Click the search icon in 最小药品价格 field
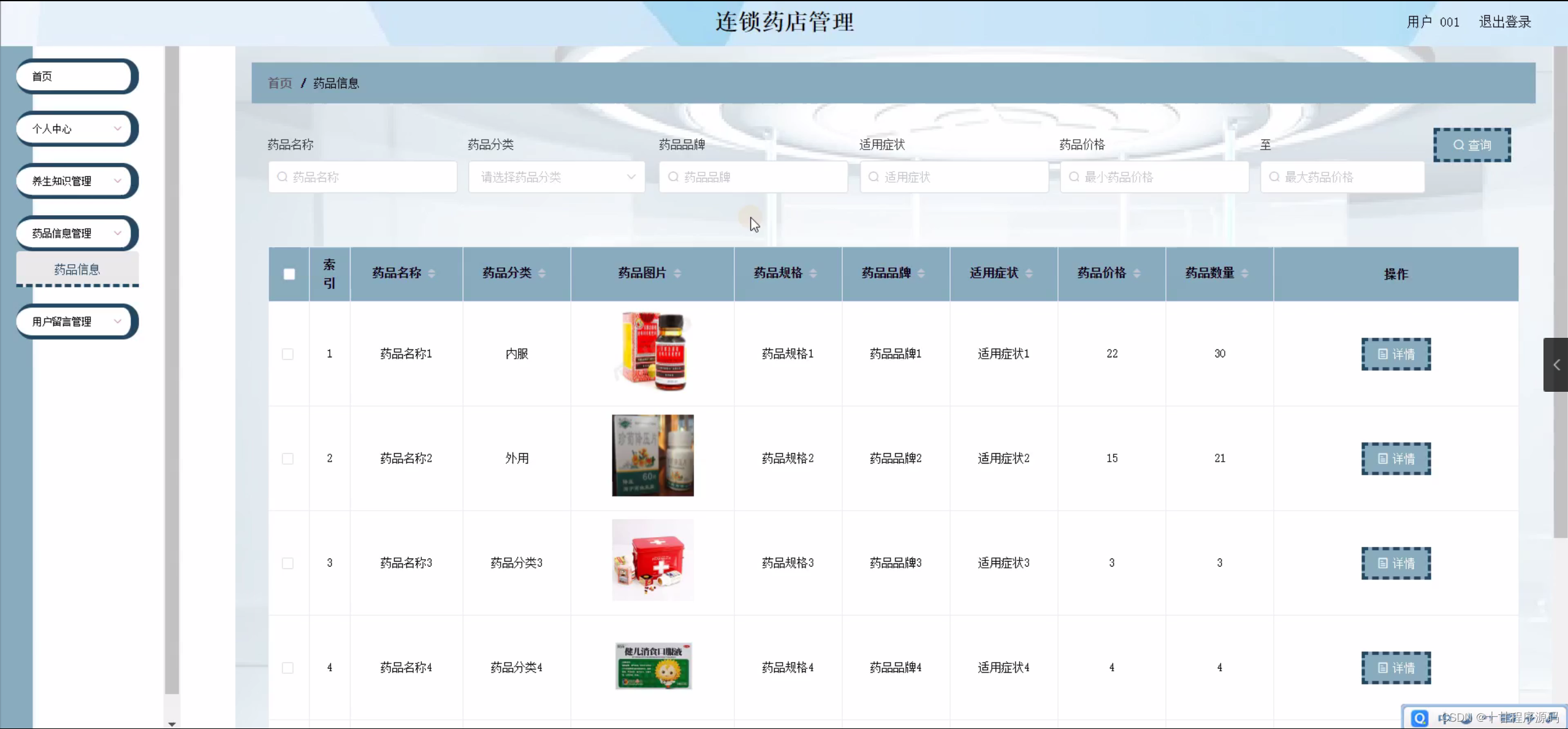The width and height of the screenshot is (1568, 729). [x=1074, y=177]
